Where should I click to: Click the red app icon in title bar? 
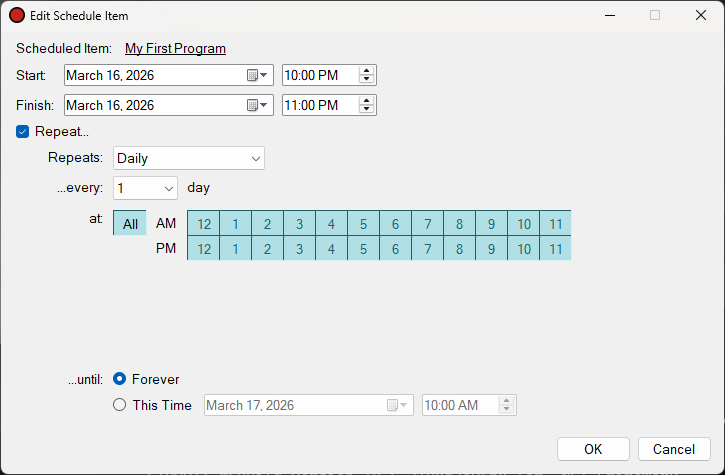[17, 15]
